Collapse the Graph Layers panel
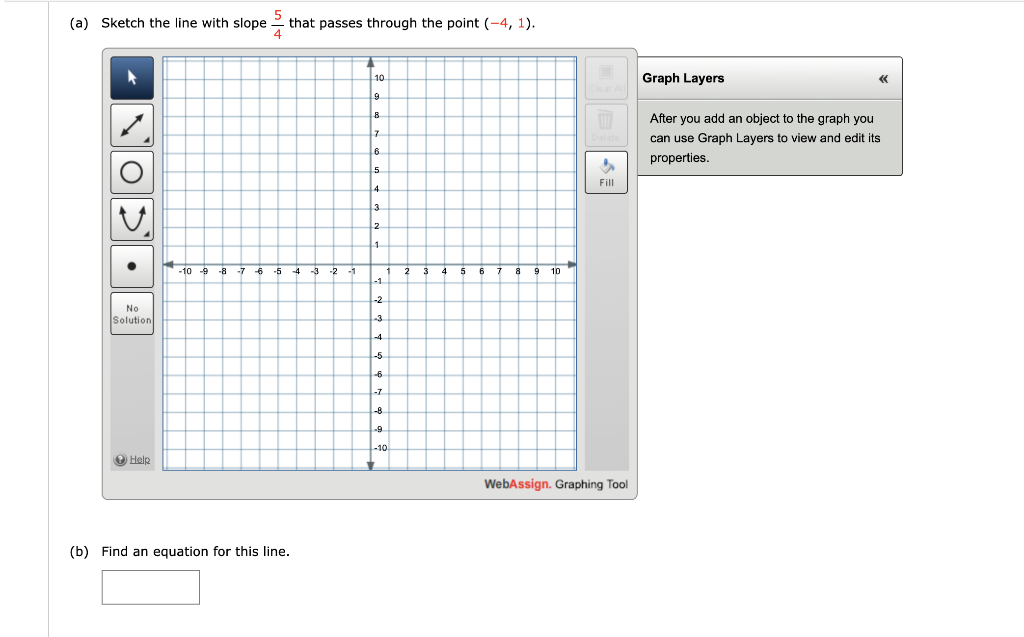 coord(882,77)
